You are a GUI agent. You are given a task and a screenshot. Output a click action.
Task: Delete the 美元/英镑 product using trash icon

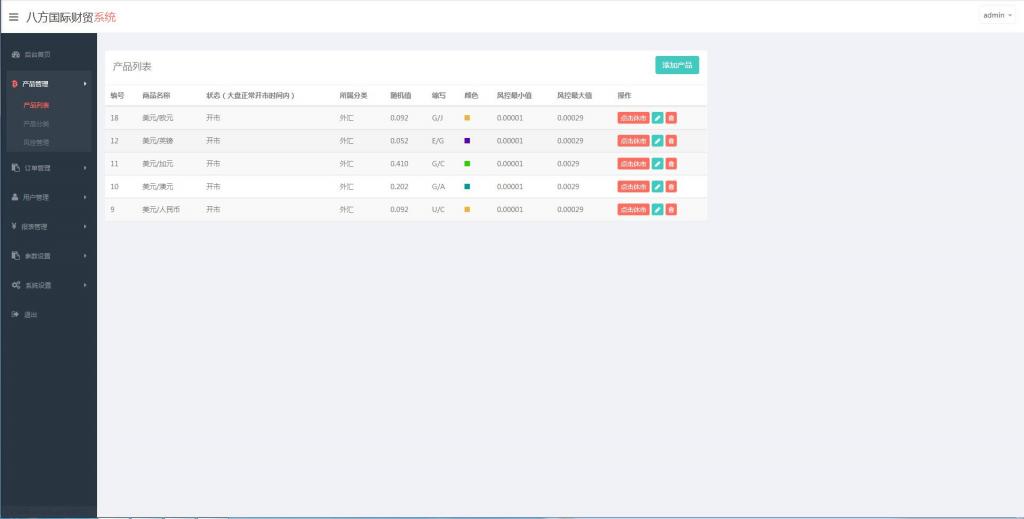[671, 141]
